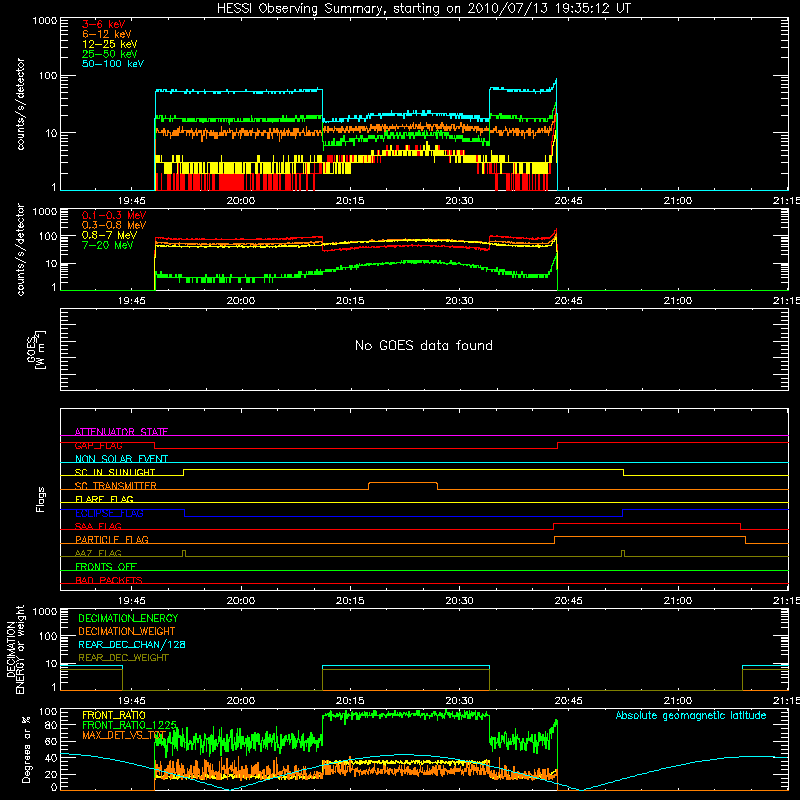This screenshot has width=800, height=800.
Task: Click the yellow 0.8-7 MeV legend label
Action: coord(109,235)
